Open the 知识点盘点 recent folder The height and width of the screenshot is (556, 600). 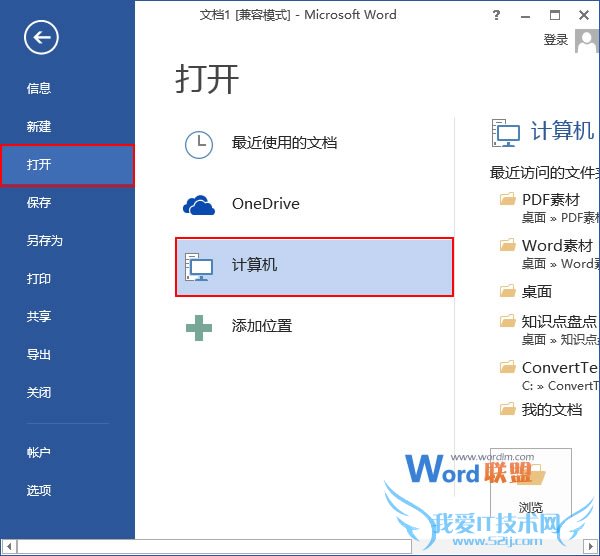(559, 321)
